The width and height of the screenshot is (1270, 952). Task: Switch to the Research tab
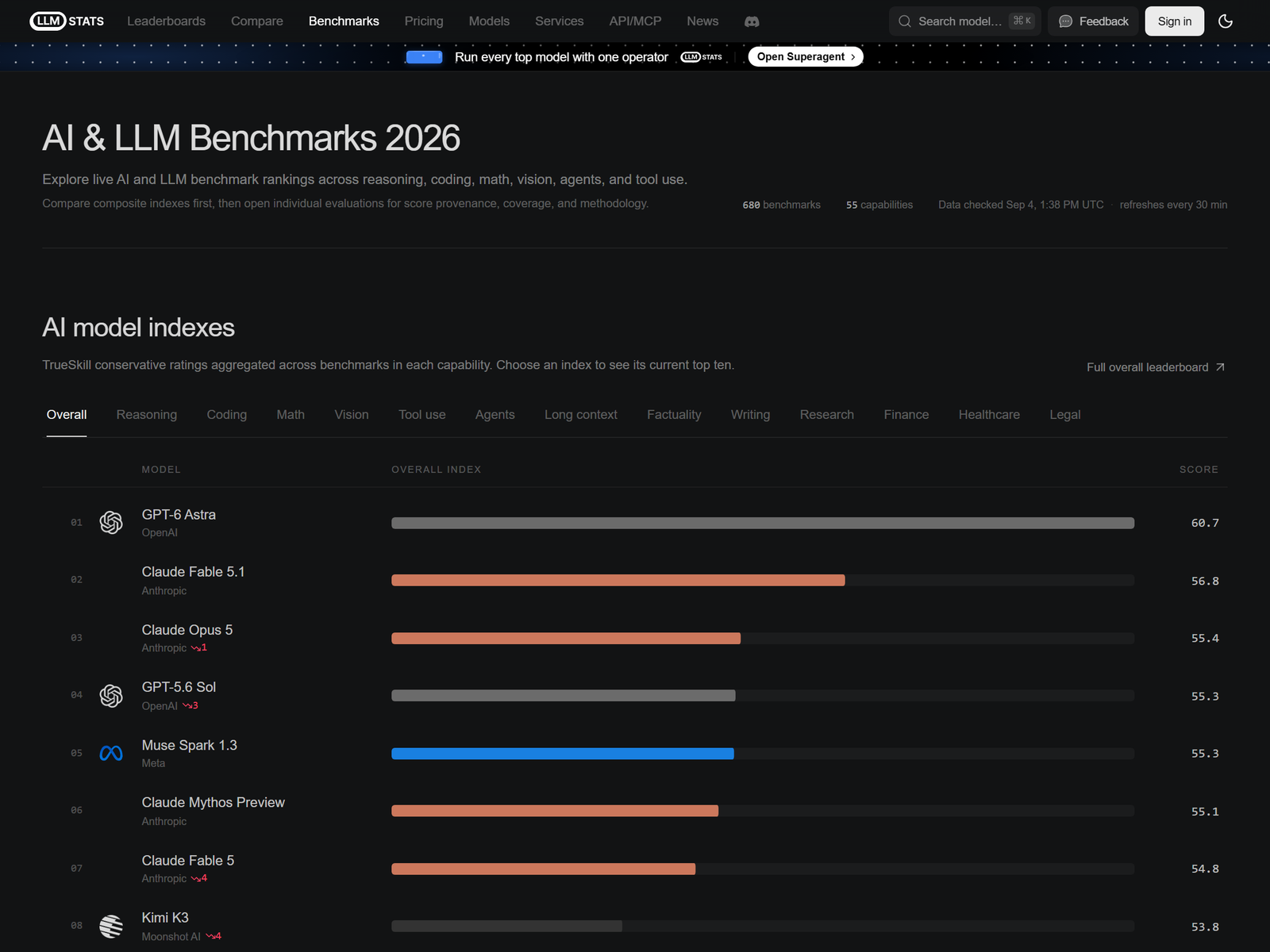(827, 415)
